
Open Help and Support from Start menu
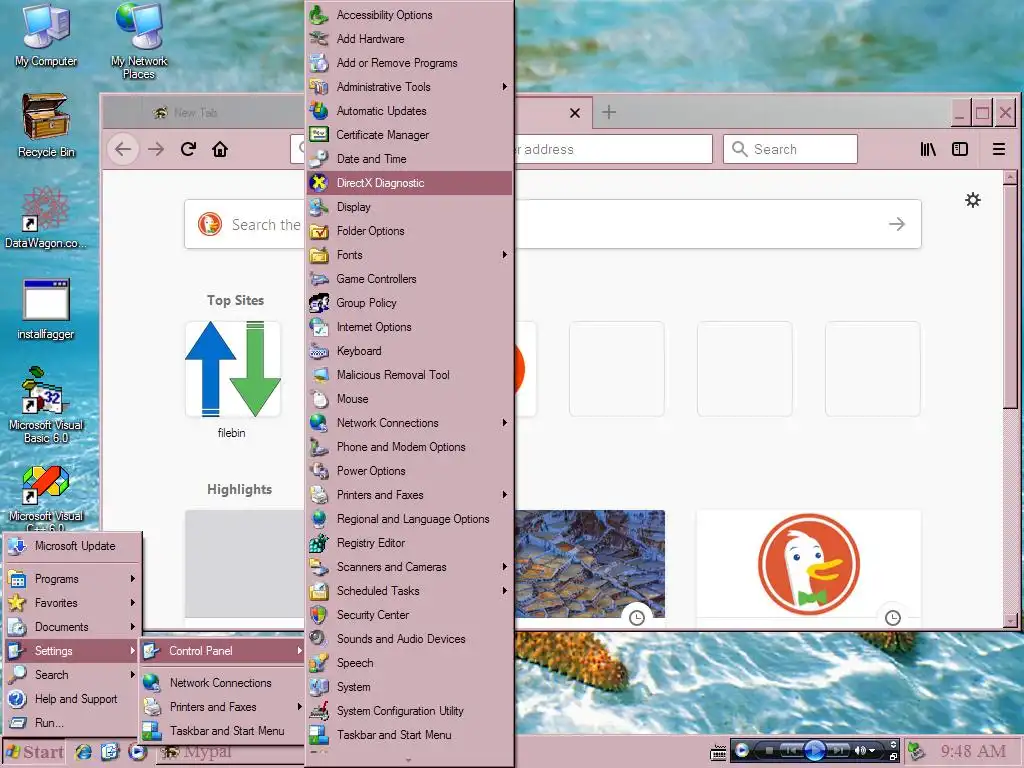pyautogui.click(x=73, y=699)
